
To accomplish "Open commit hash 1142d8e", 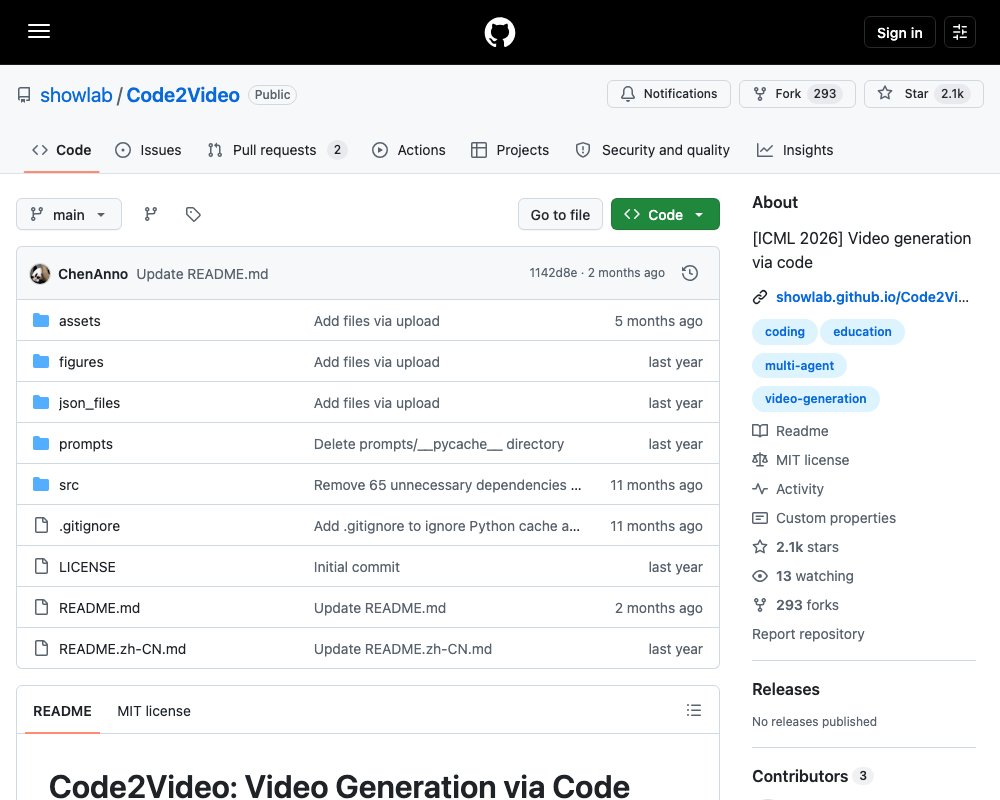I will 553,273.
